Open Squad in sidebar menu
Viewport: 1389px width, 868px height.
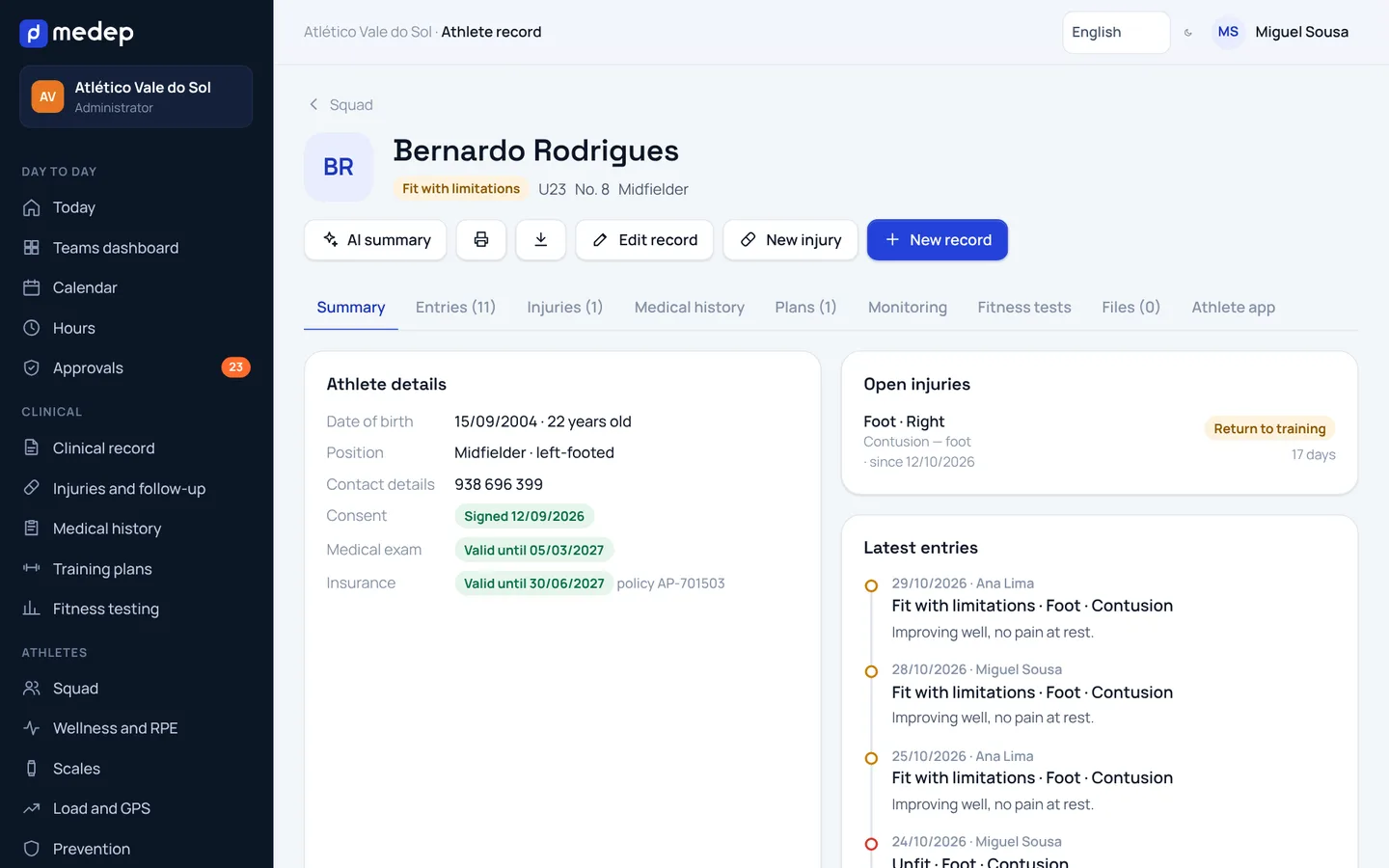[136, 689]
